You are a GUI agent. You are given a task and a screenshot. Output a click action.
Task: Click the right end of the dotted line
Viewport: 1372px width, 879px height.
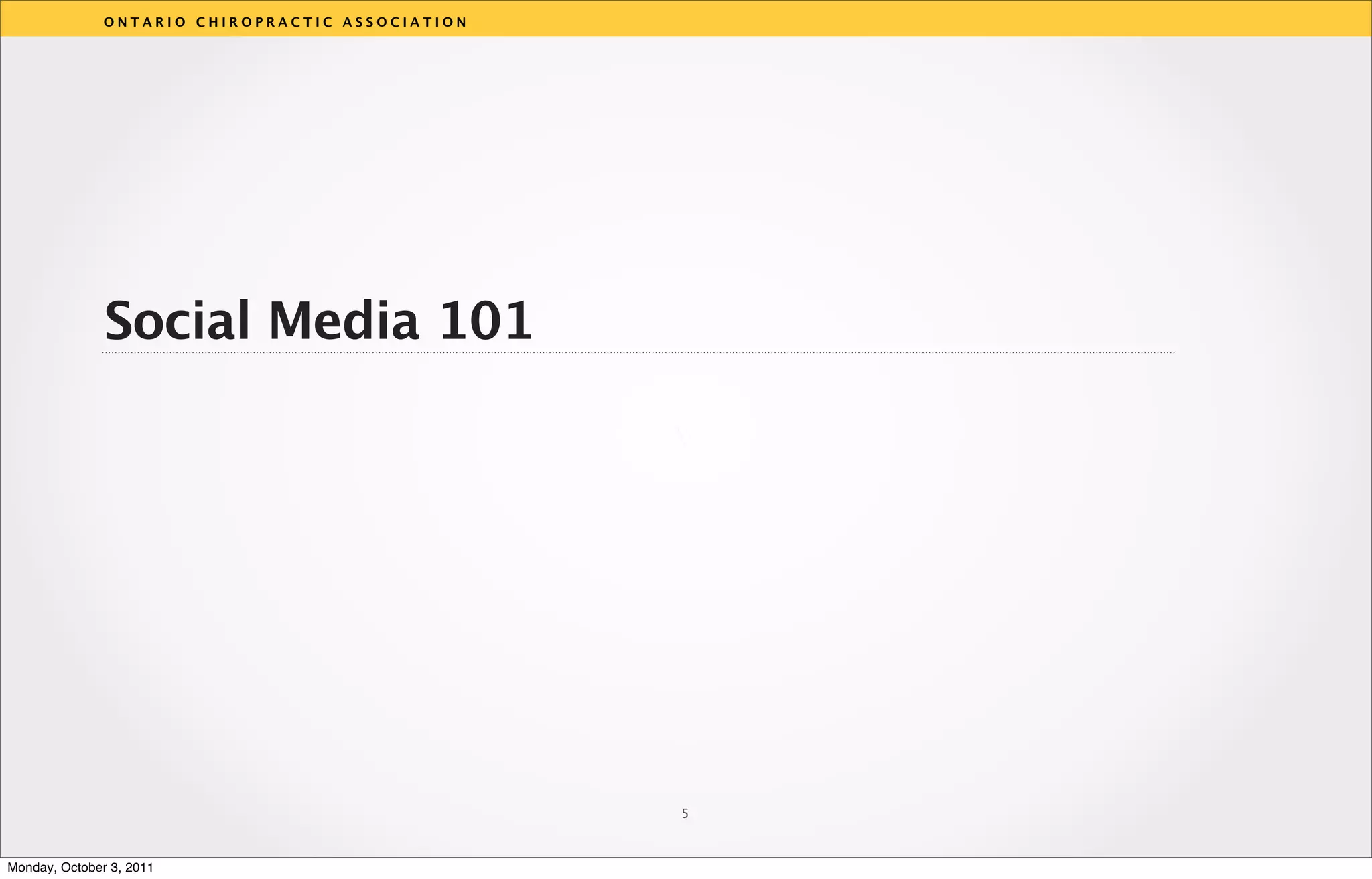(1172, 352)
